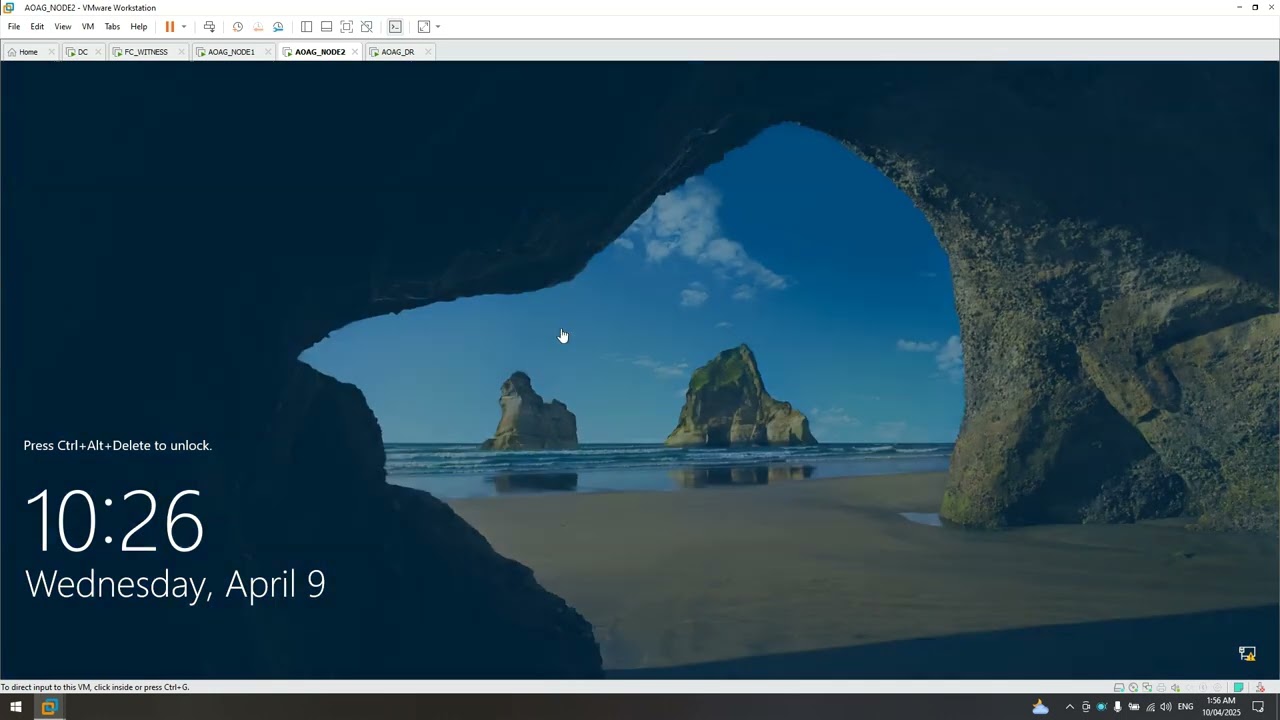
Task: Select the AOAG_NODE2 tab
Action: [x=319, y=52]
